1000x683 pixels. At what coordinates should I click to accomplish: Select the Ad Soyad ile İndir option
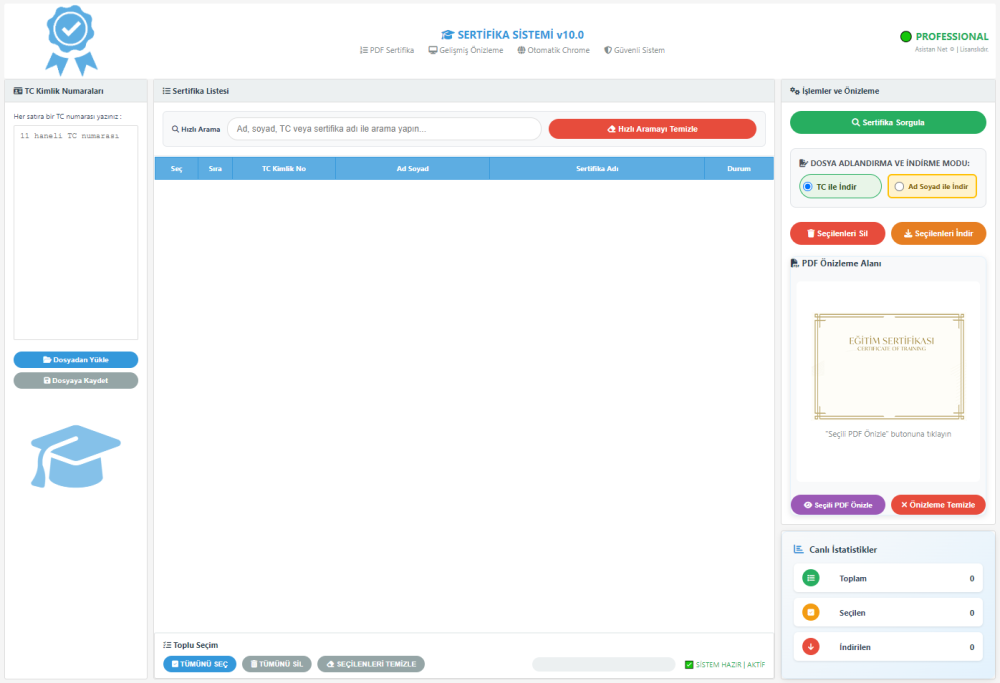(x=900, y=186)
